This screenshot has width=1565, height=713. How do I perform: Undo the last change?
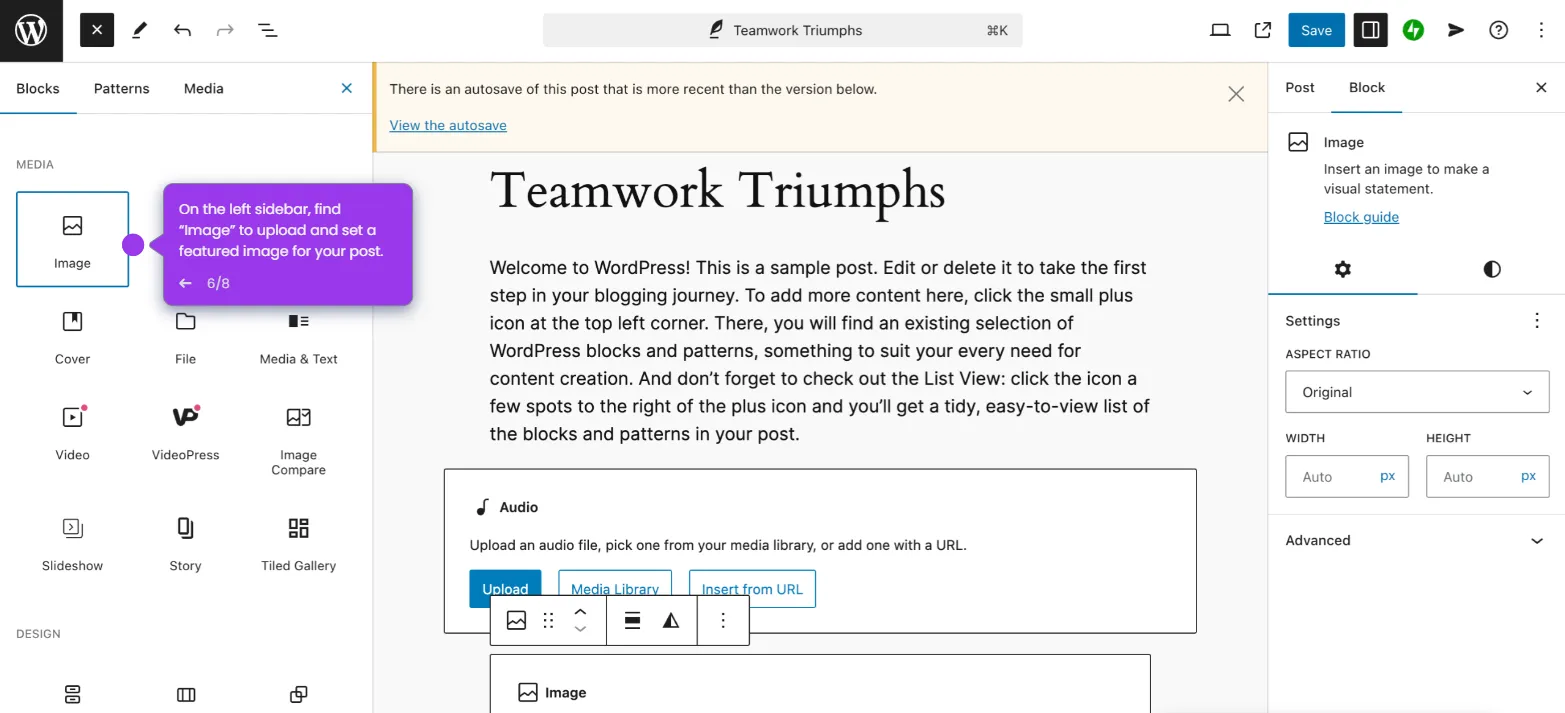click(x=182, y=30)
